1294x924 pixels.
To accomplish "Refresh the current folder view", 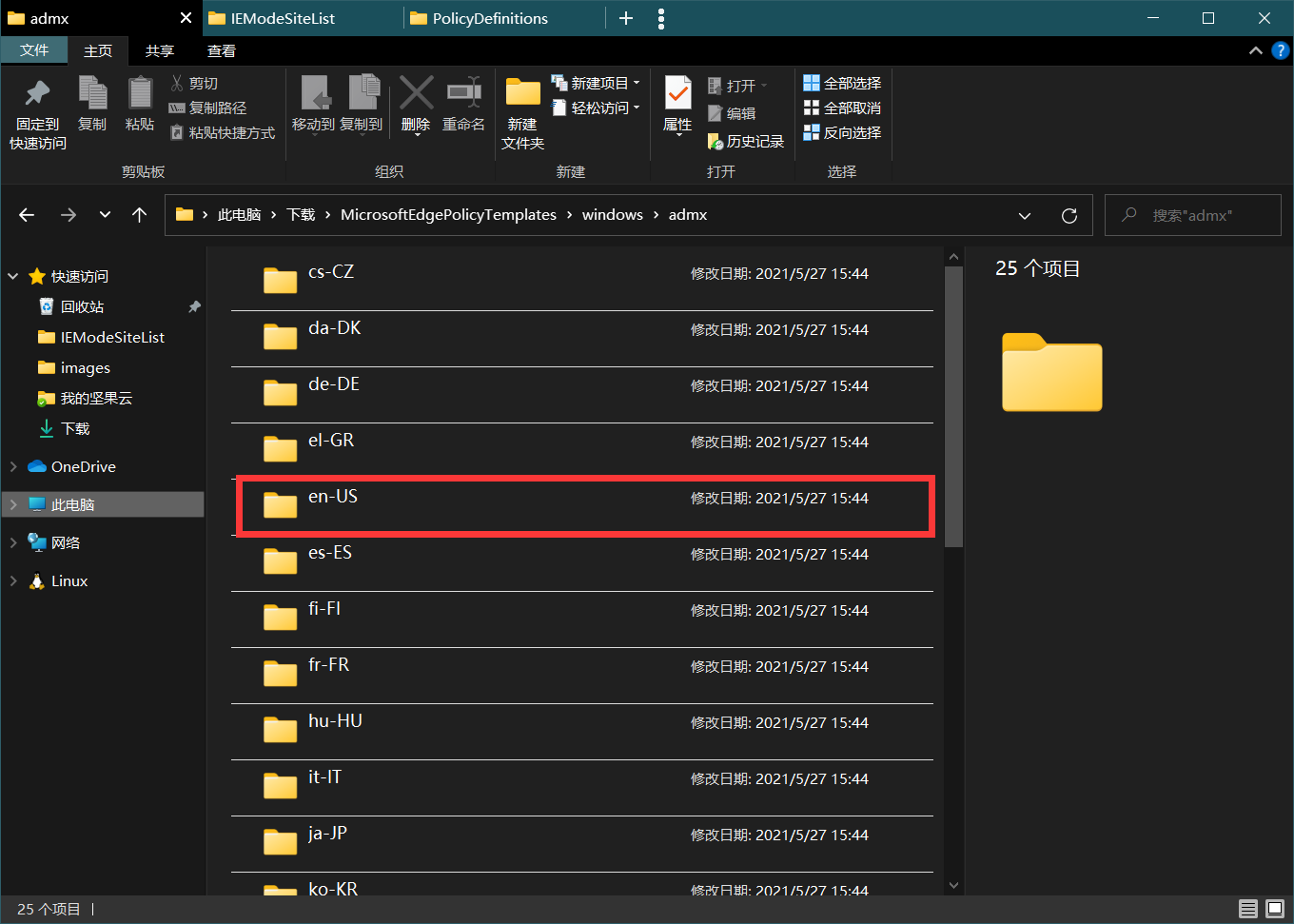I will (1069, 216).
